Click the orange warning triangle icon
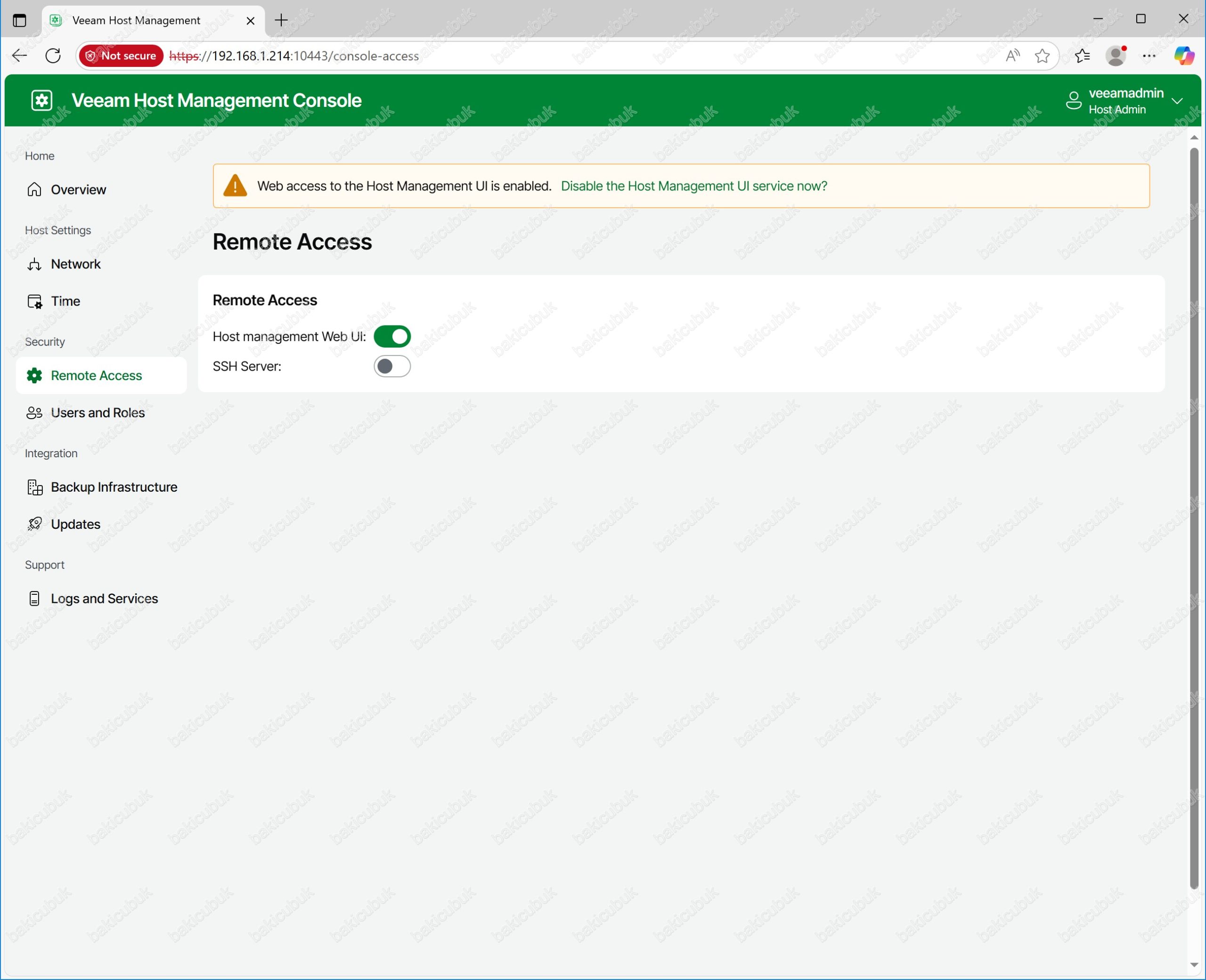This screenshot has height=980, width=1206. [235, 186]
